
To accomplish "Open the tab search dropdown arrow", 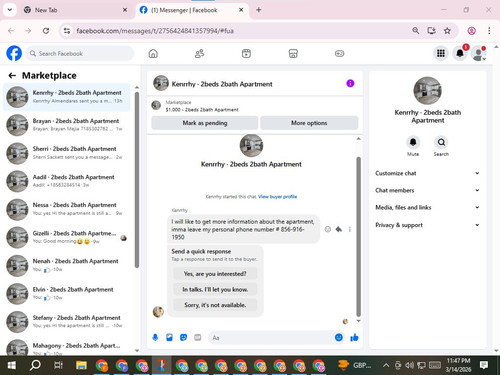I will point(10,10).
